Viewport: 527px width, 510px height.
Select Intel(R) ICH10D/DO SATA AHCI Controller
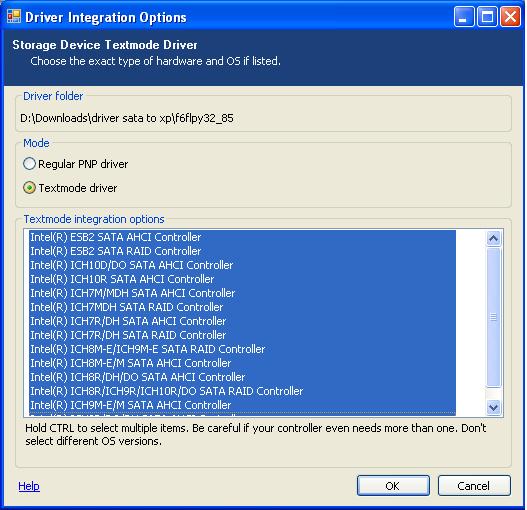click(242, 265)
